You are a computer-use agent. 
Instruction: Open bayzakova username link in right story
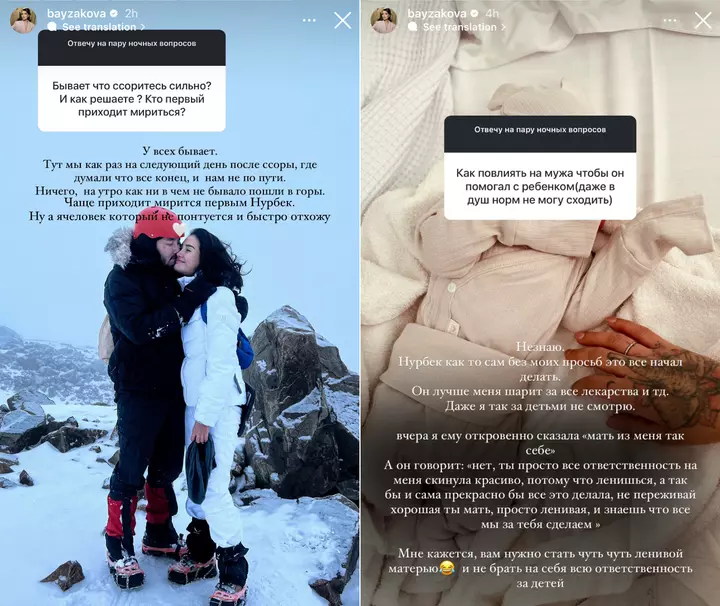tap(437, 14)
